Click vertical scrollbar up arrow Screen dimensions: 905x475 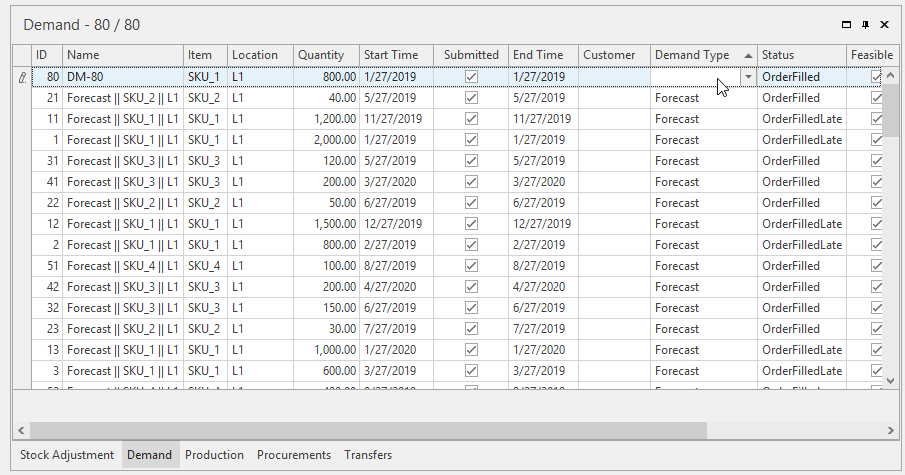891,76
